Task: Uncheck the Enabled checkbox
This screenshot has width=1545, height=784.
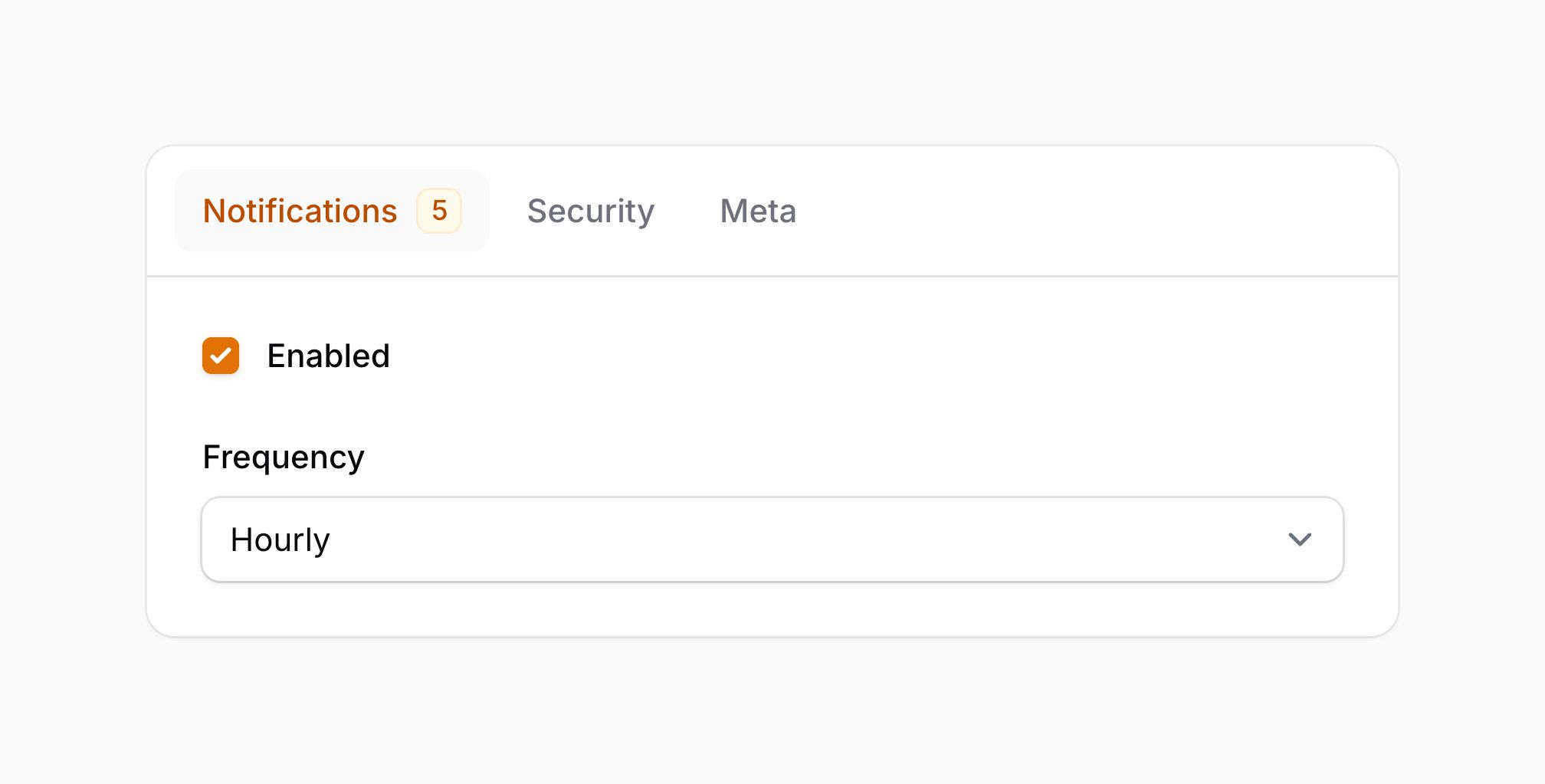Action: (x=221, y=356)
